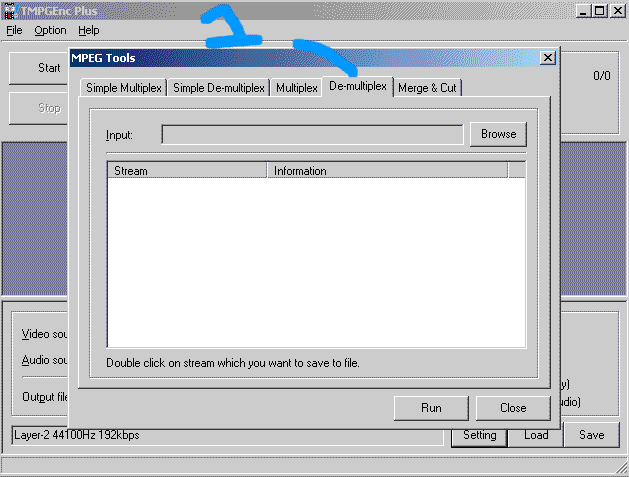Screen dimensions: 629x477
Task: Open the Option menu
Action: pos(50,30)
